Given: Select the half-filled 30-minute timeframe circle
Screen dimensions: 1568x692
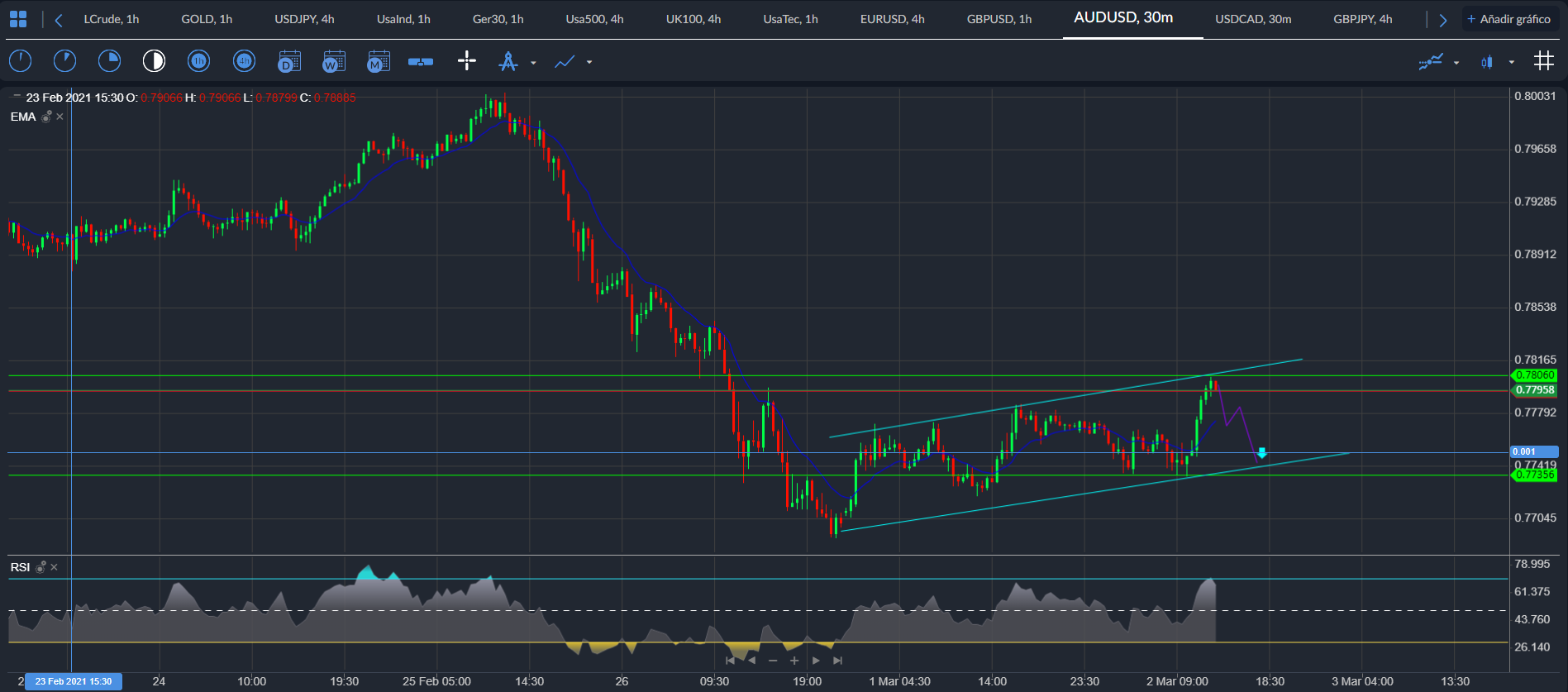Looking at the screenshot, I should coord(154,61).
